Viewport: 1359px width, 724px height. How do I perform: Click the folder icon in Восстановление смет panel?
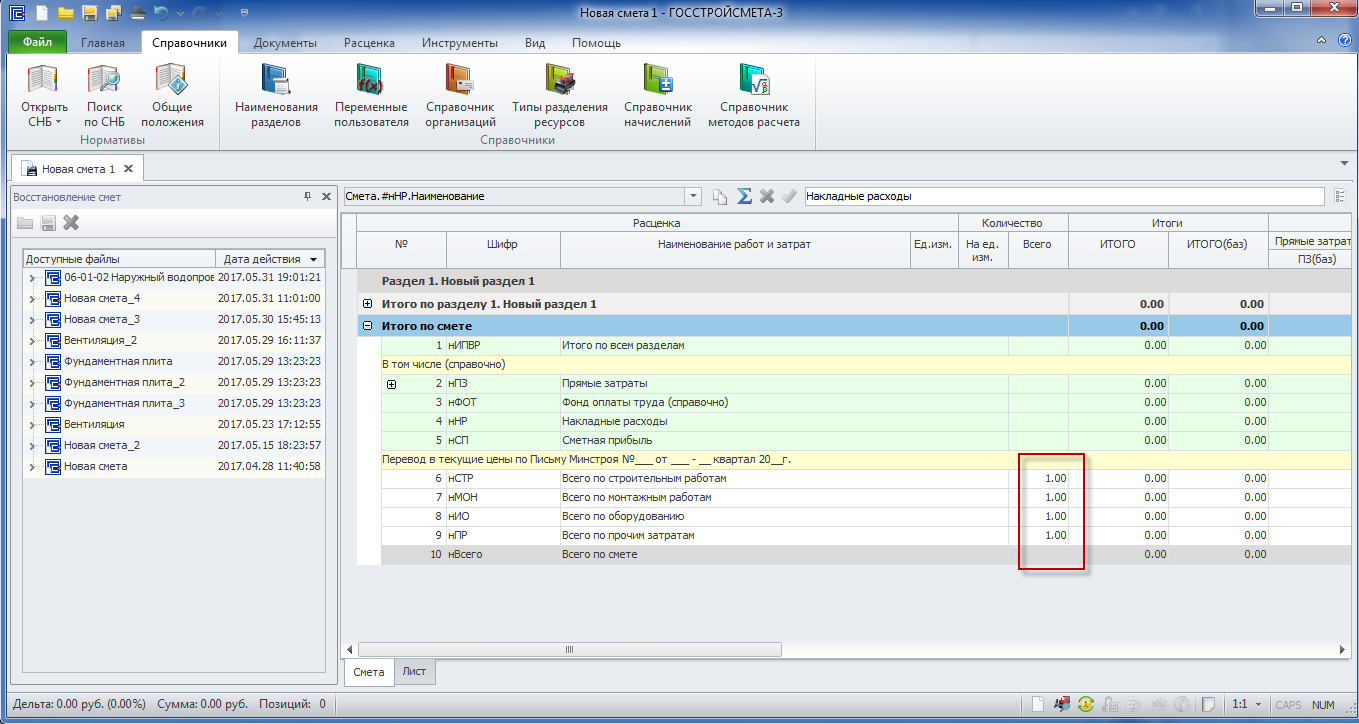25,223
